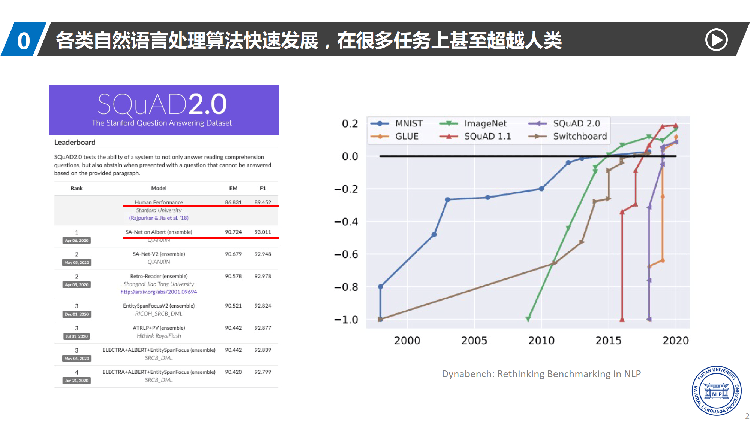Click the Leaderboard heading
The width and height of the screenshot is (750, 421).
tap(75, 142)
